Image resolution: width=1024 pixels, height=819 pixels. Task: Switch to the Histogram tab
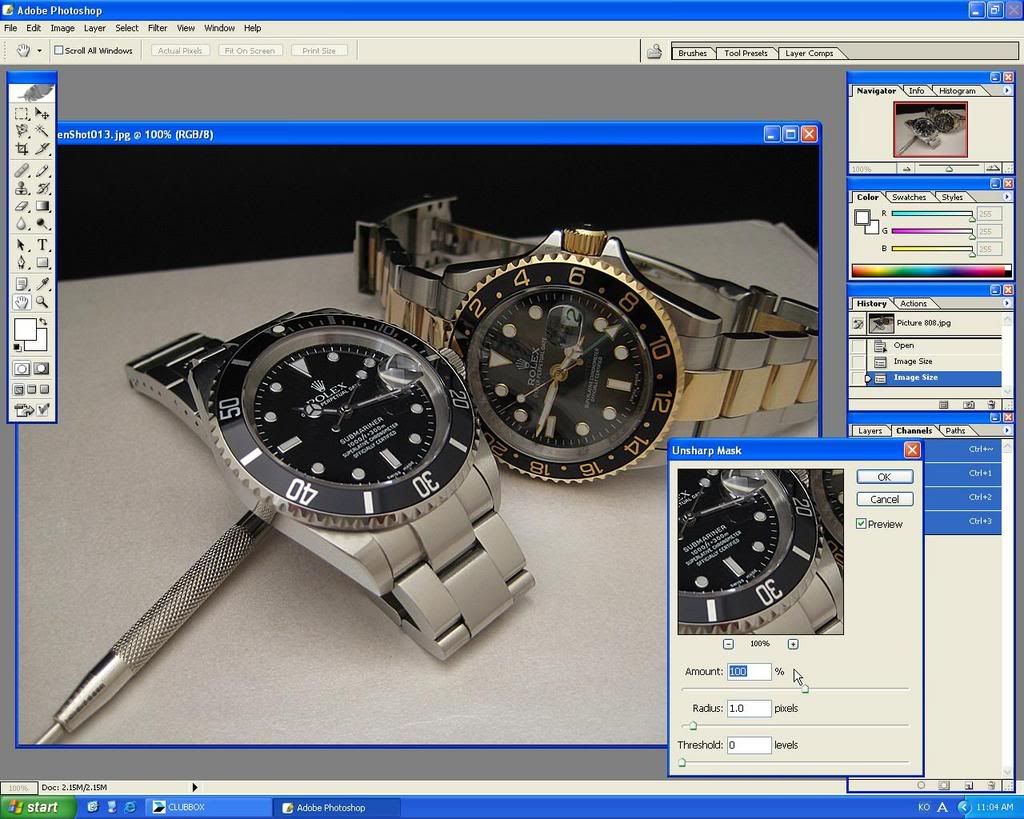[x=957, y=91]
